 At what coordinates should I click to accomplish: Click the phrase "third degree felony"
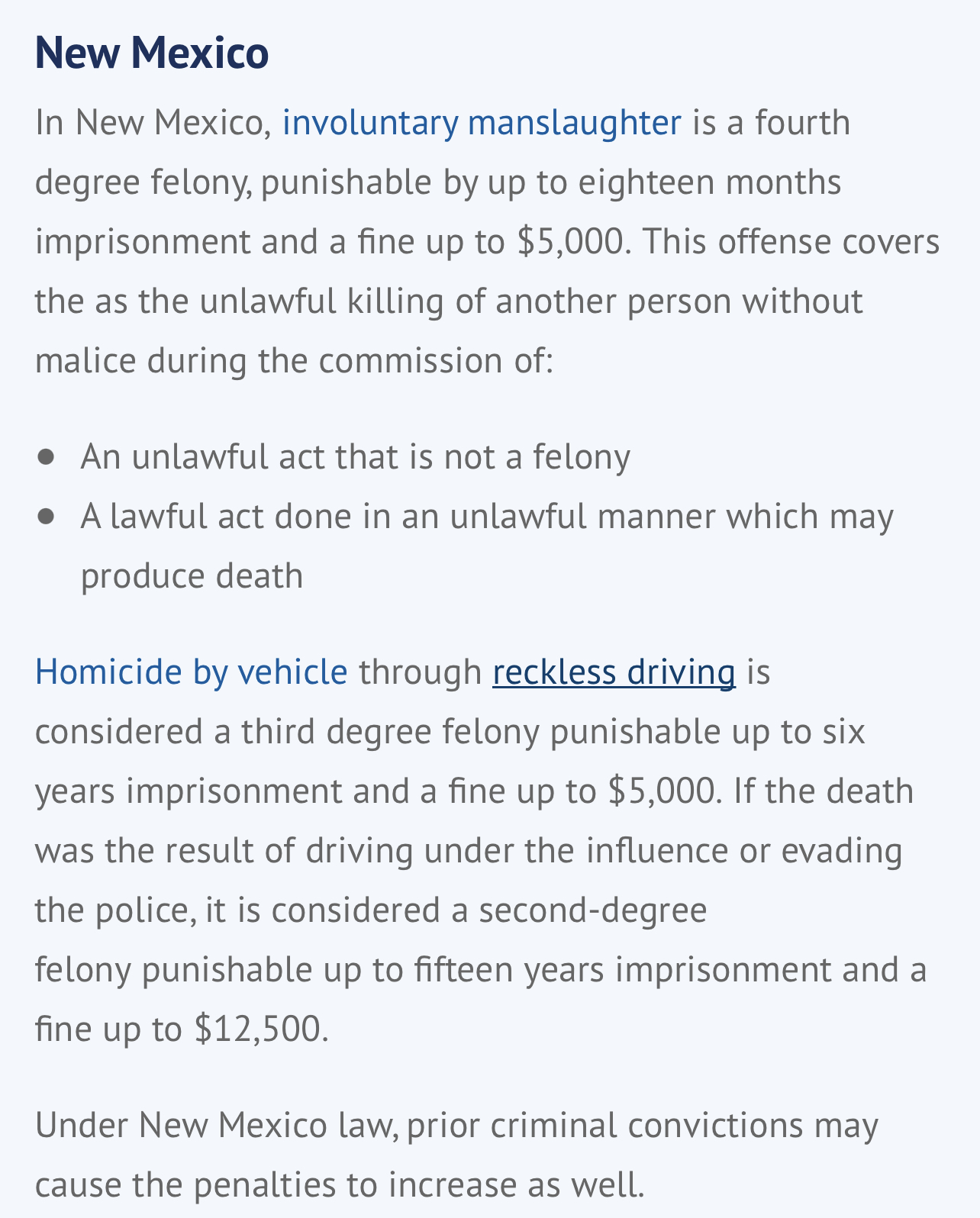coord(390,732)
